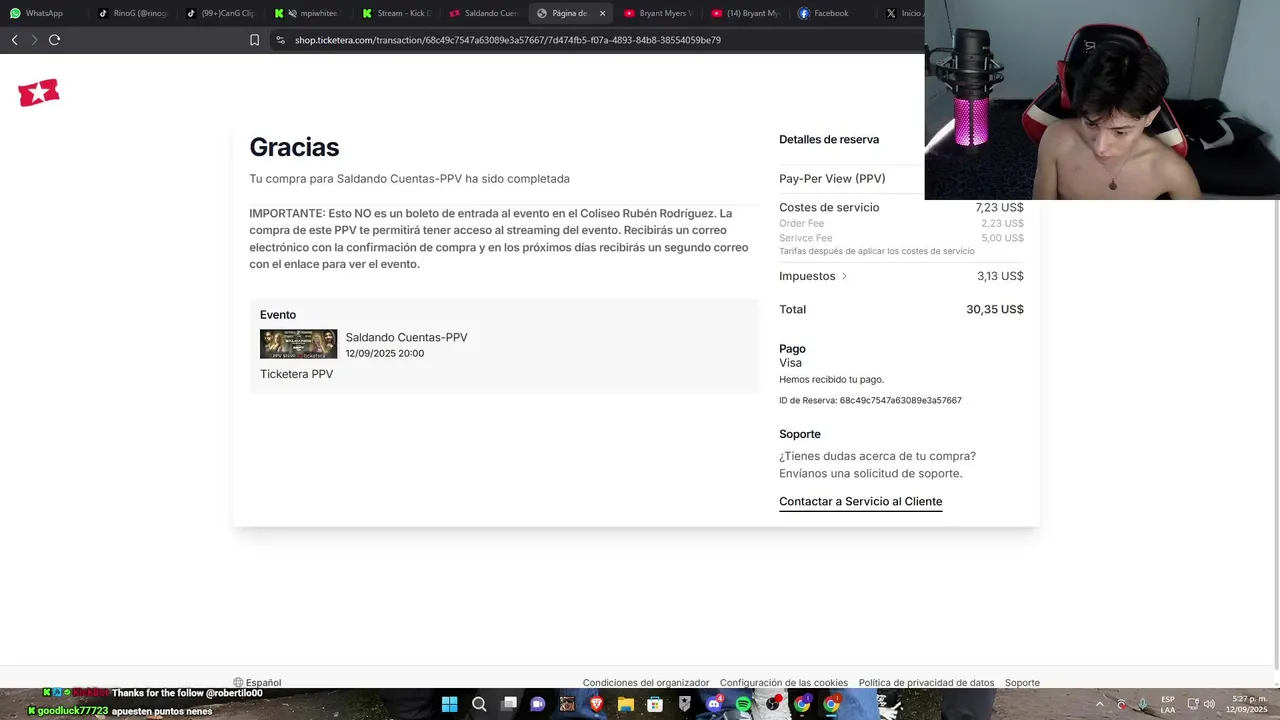Open the Stream - Kick tab
Viewport: 1280px width, 720px height.
click(397, 13)
